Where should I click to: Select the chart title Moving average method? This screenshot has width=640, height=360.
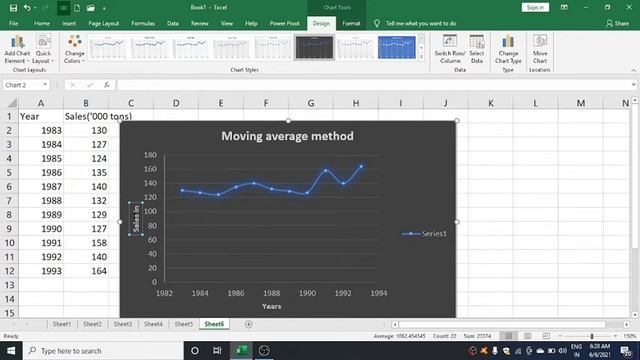[x=287, y=136]
